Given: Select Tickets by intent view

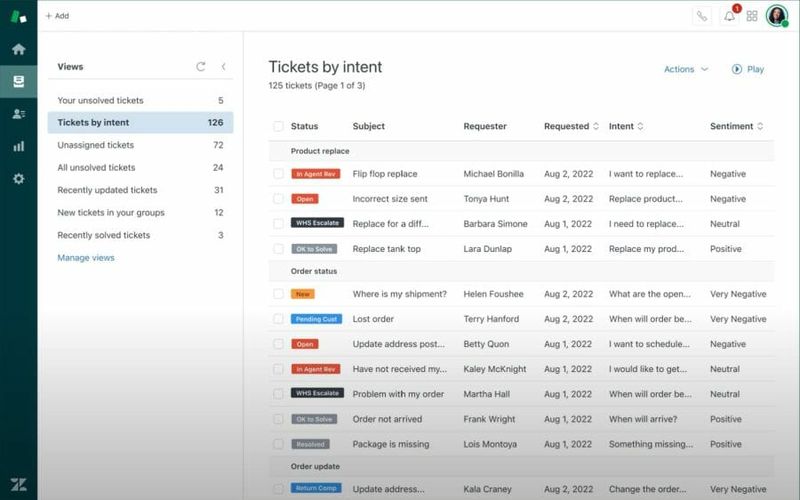Looking at the screenshot, I should 140,122.
